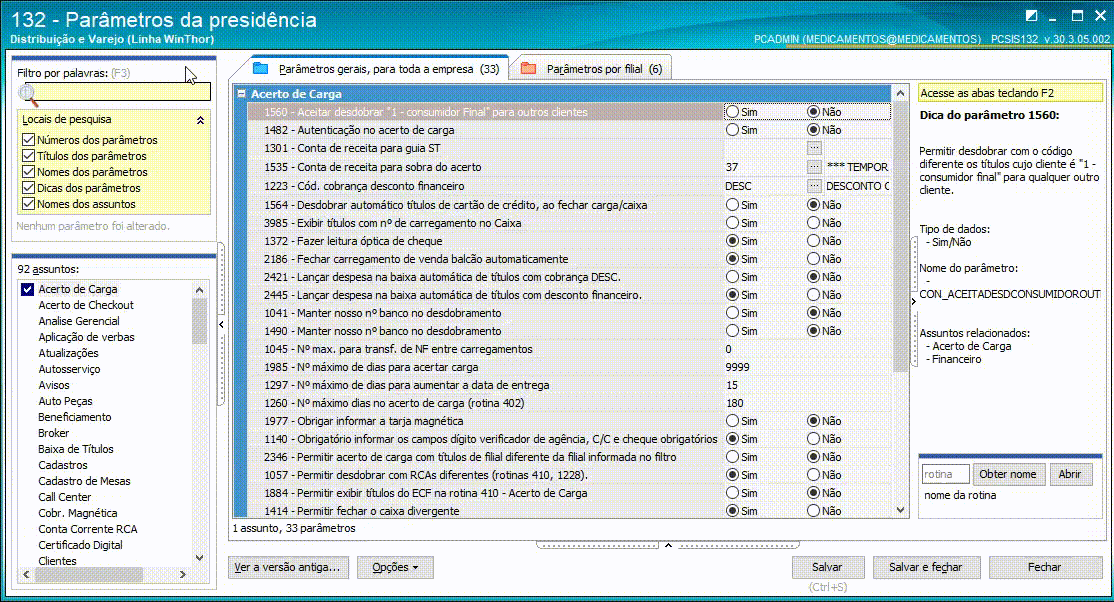Select Sim for parameter 1564
The width and height of the screenshot is (1114, 602).
(732, 205)
